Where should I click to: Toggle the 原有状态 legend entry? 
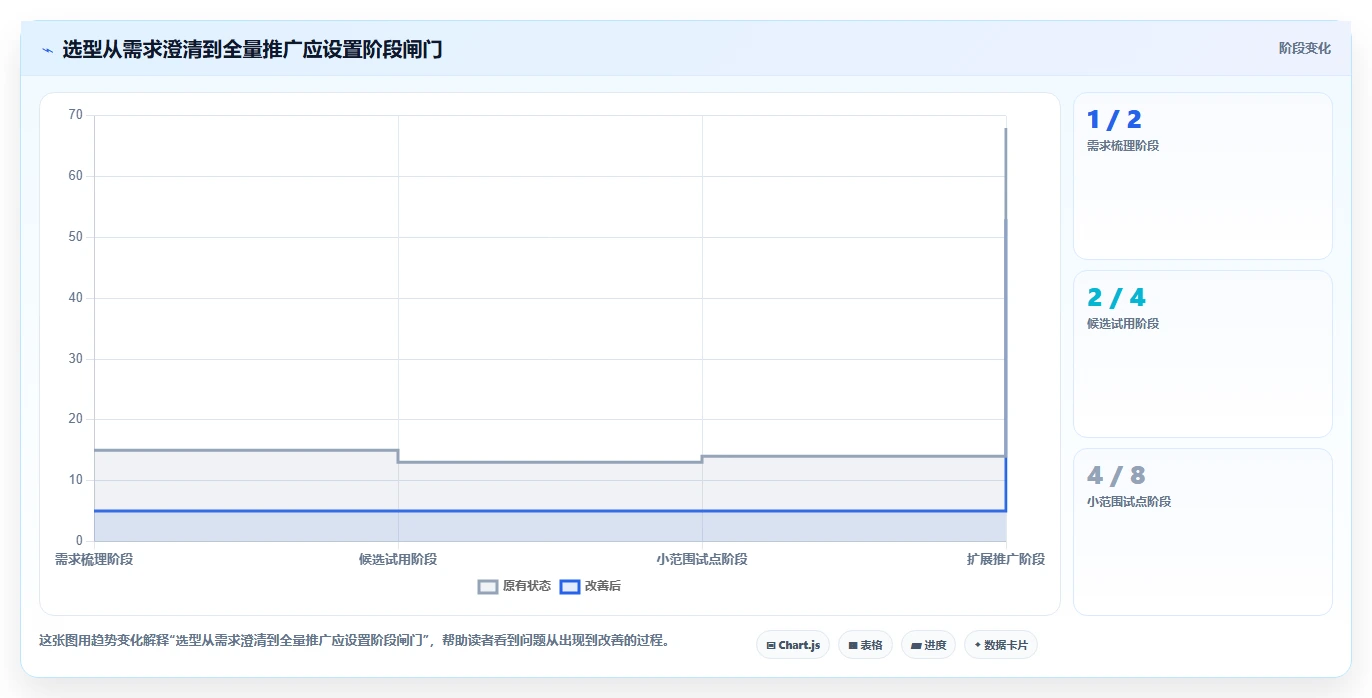(x=515, y=586)
